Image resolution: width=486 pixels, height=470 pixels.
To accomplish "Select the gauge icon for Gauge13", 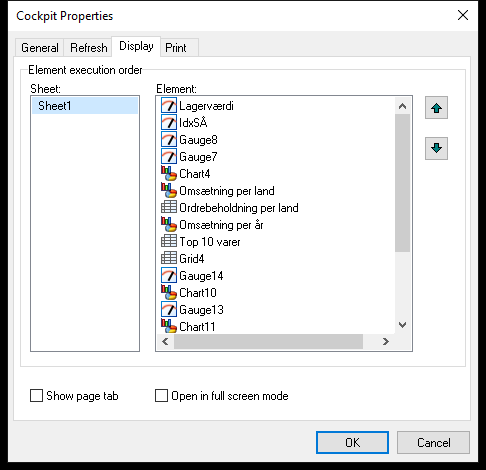I will pyautogui.click(x=169, y=310).
